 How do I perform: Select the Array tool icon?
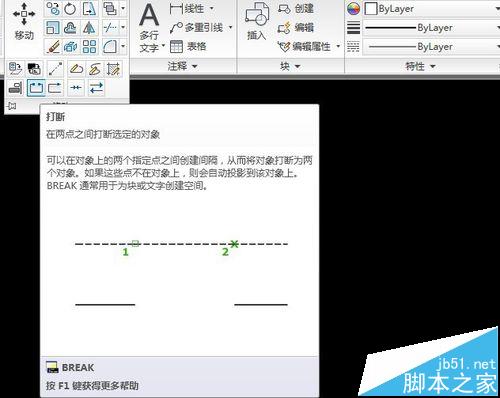tap(89, 47)
